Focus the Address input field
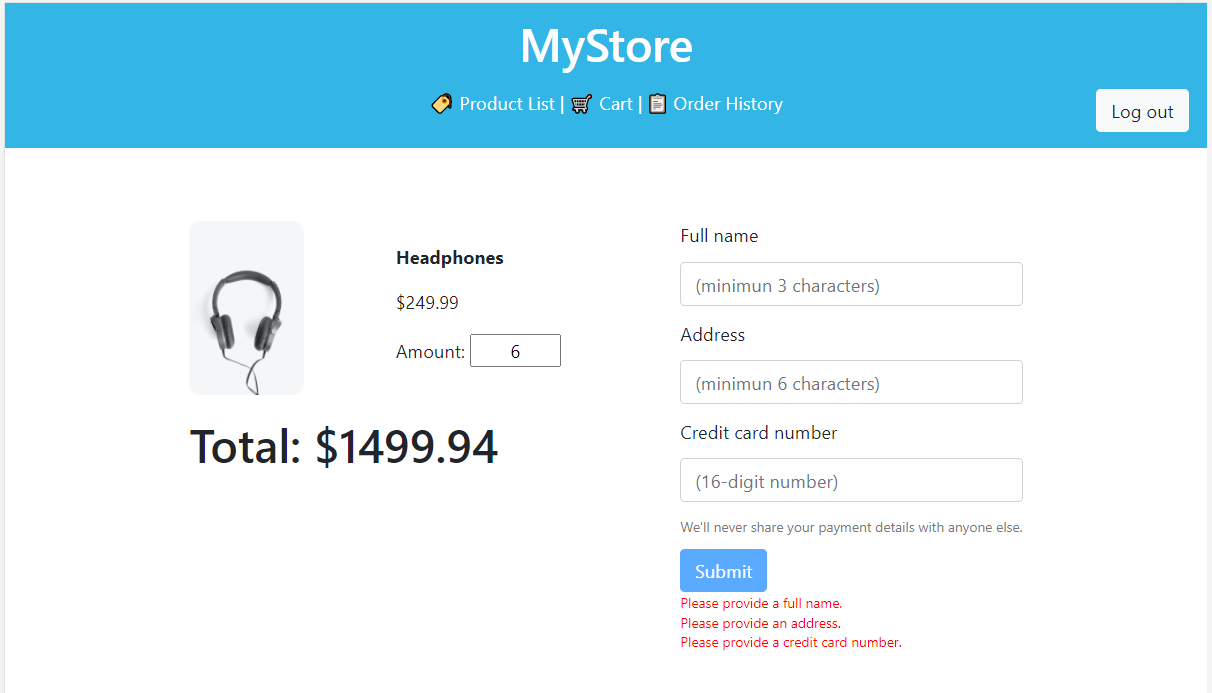Viewport: 1212px width, 693px height. pyautogui.click(x=851, y=382)
